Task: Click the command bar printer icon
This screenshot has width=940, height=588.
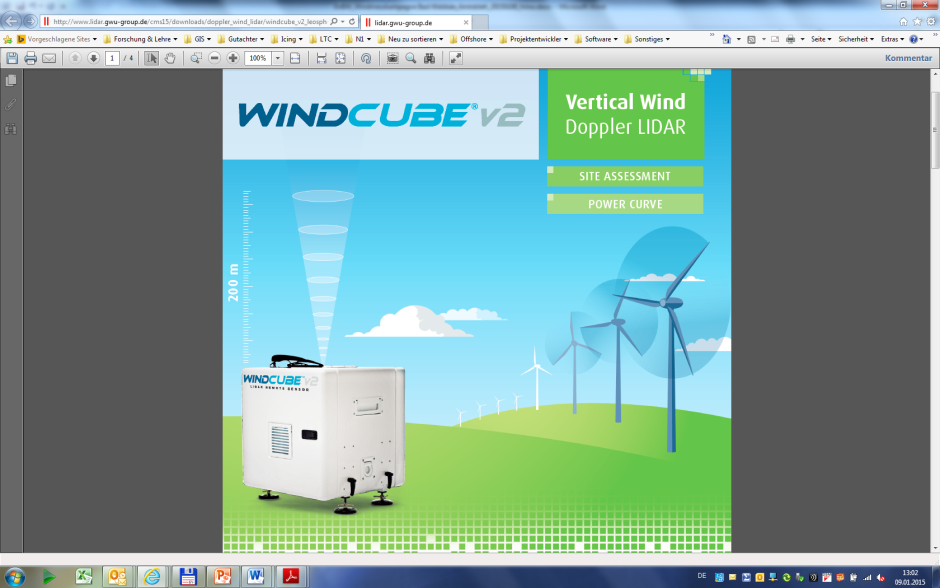Action: click(x=790, y=39)
